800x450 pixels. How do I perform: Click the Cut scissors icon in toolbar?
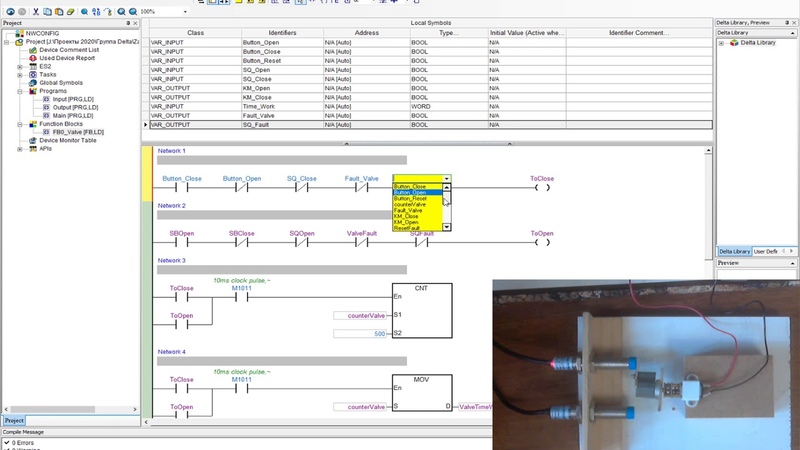(x=36, y=11)
